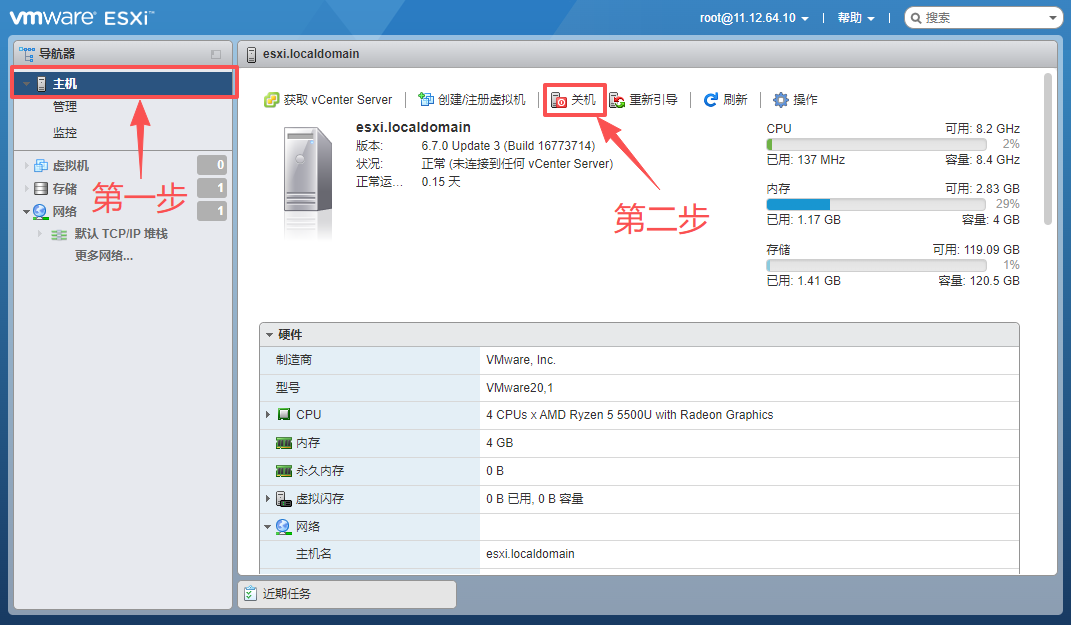Image resolution: width=1071 pixels, height=625 pixels.
Task: Click 'VMware20,1' model value
Action: point(520,388)
